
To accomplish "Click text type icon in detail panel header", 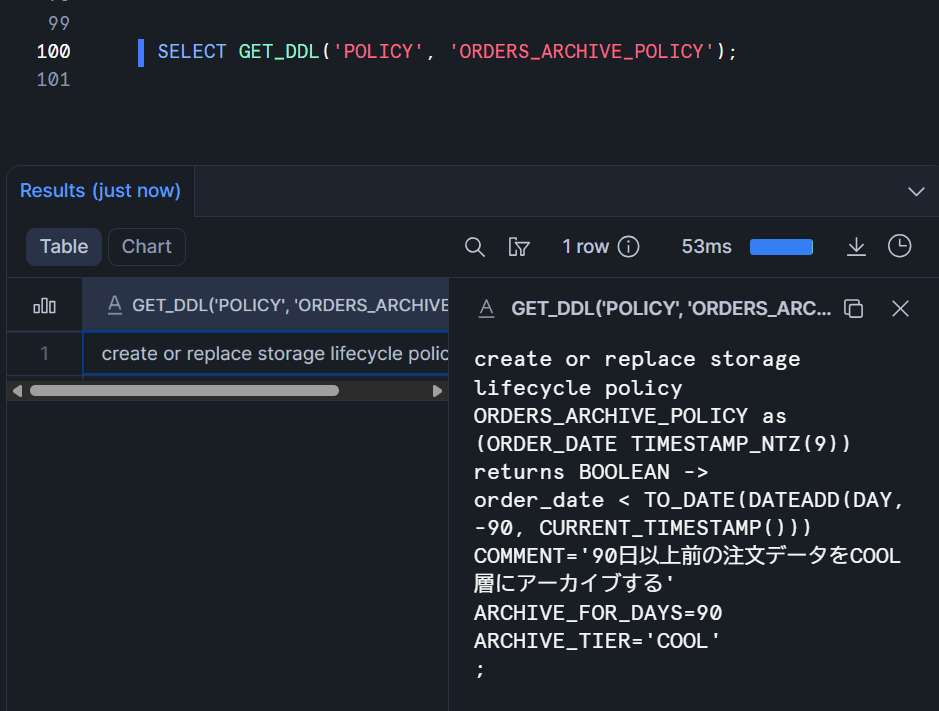I will tap(487, 308).
